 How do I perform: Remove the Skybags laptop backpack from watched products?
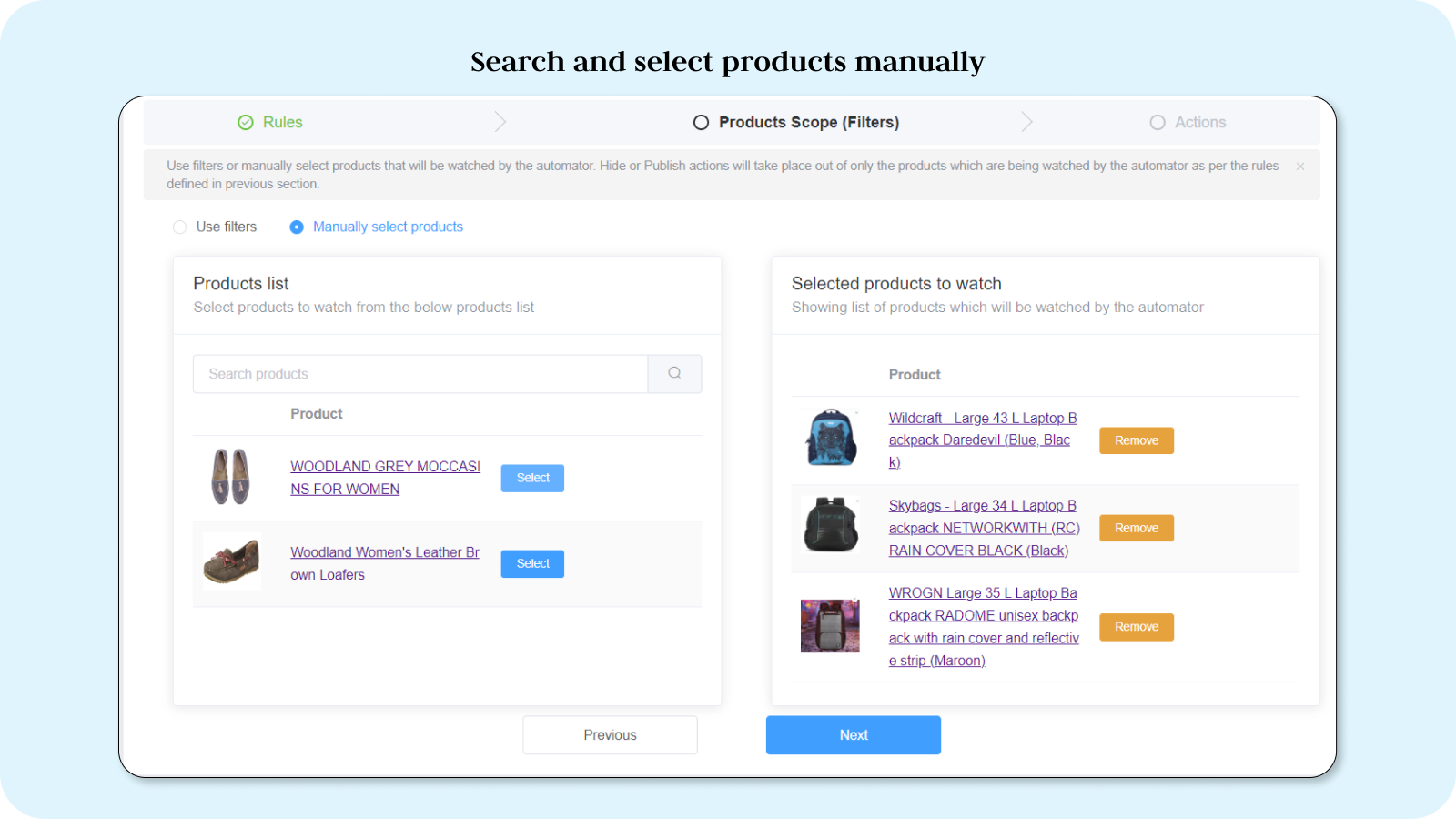pos(1136,528)
